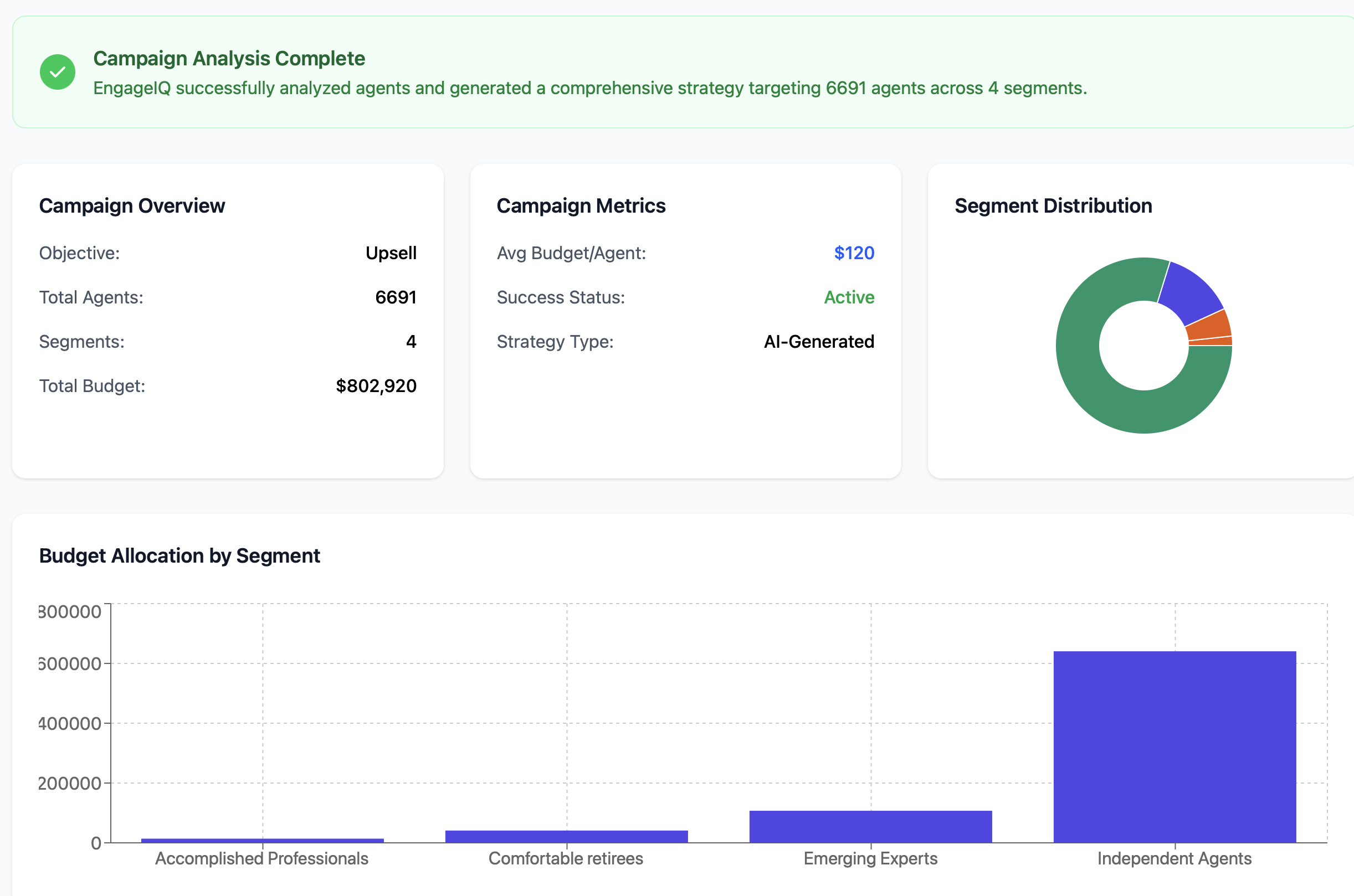Click the Independent Agents axis label

pyautogui.click(x=1174, y=858)
